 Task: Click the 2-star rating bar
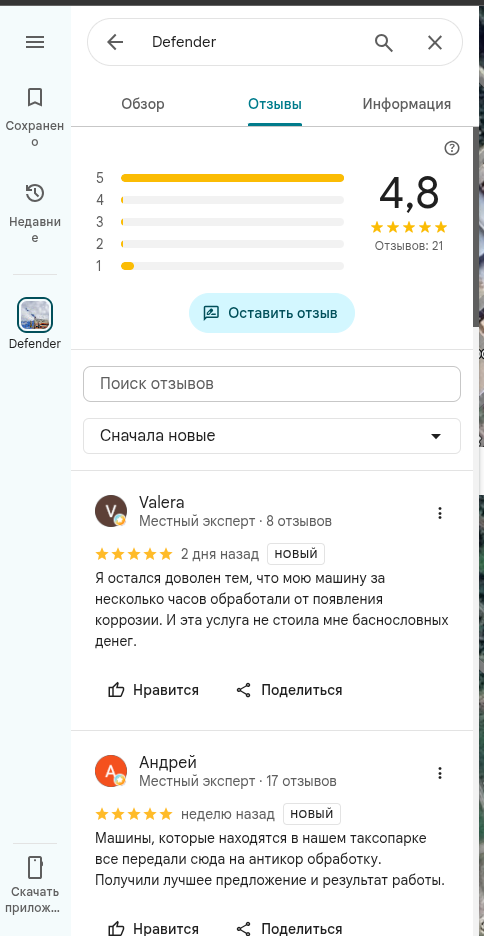pos(232,244)
